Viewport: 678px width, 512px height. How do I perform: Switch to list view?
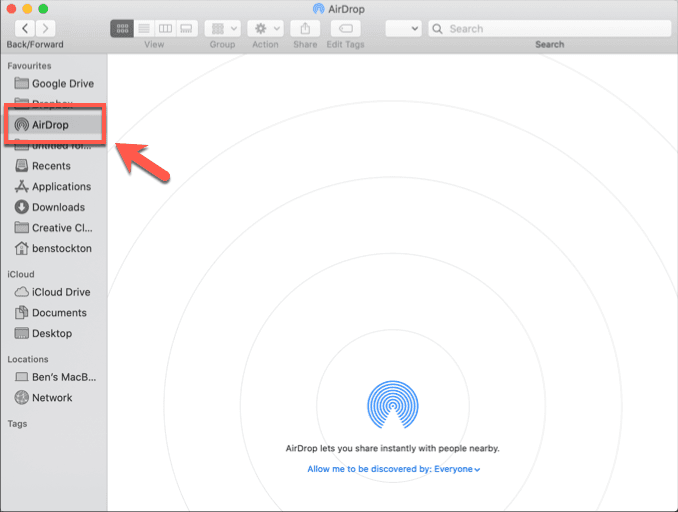[143, 29]
